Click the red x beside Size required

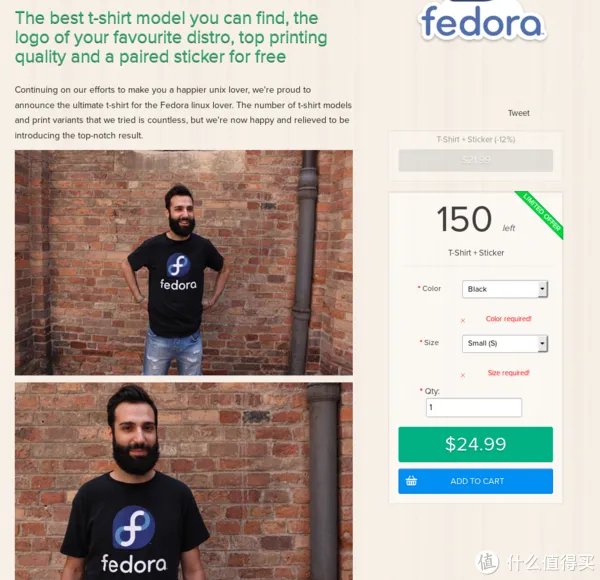[463, 375]
